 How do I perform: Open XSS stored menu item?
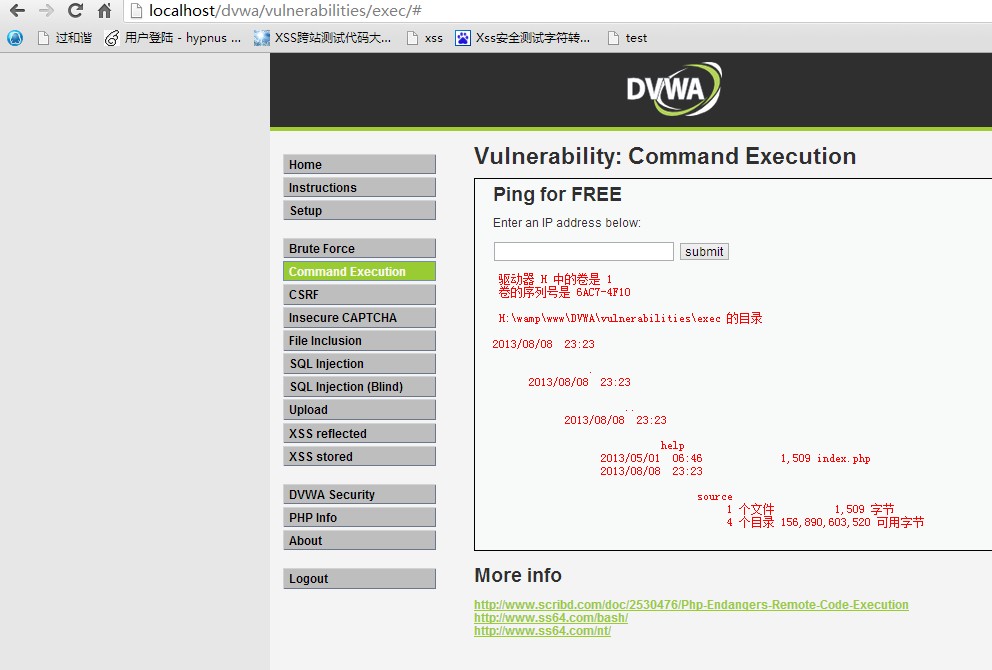click(x=359, y=456)
